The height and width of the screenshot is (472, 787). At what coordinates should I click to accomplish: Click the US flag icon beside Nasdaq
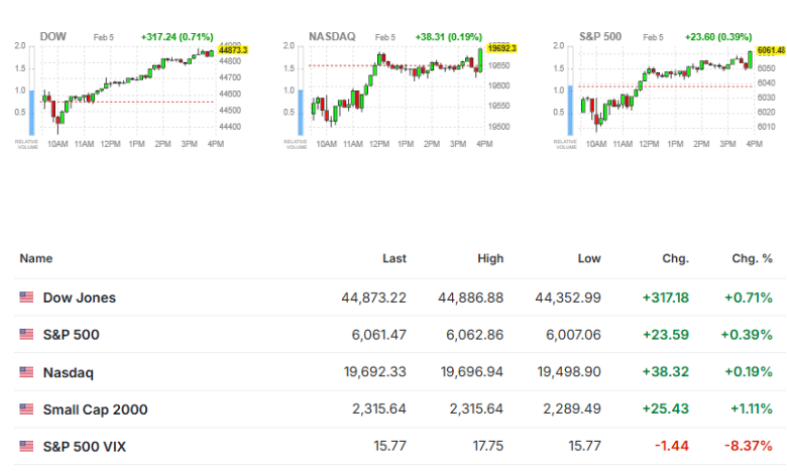coord(27,372)
